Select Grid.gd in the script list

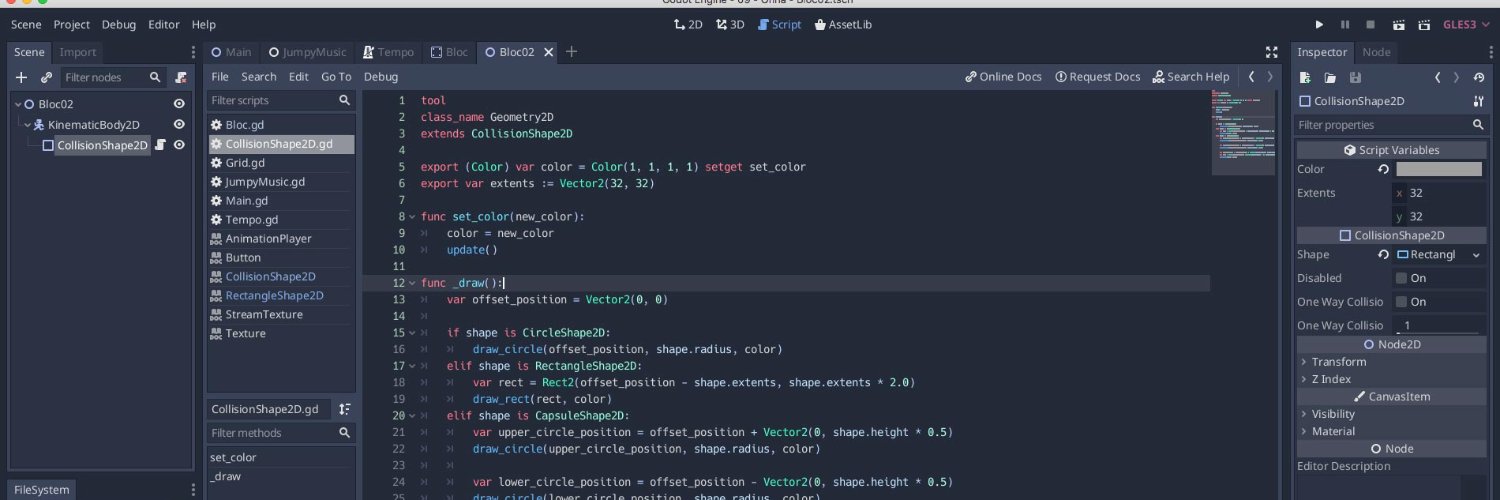281,163
